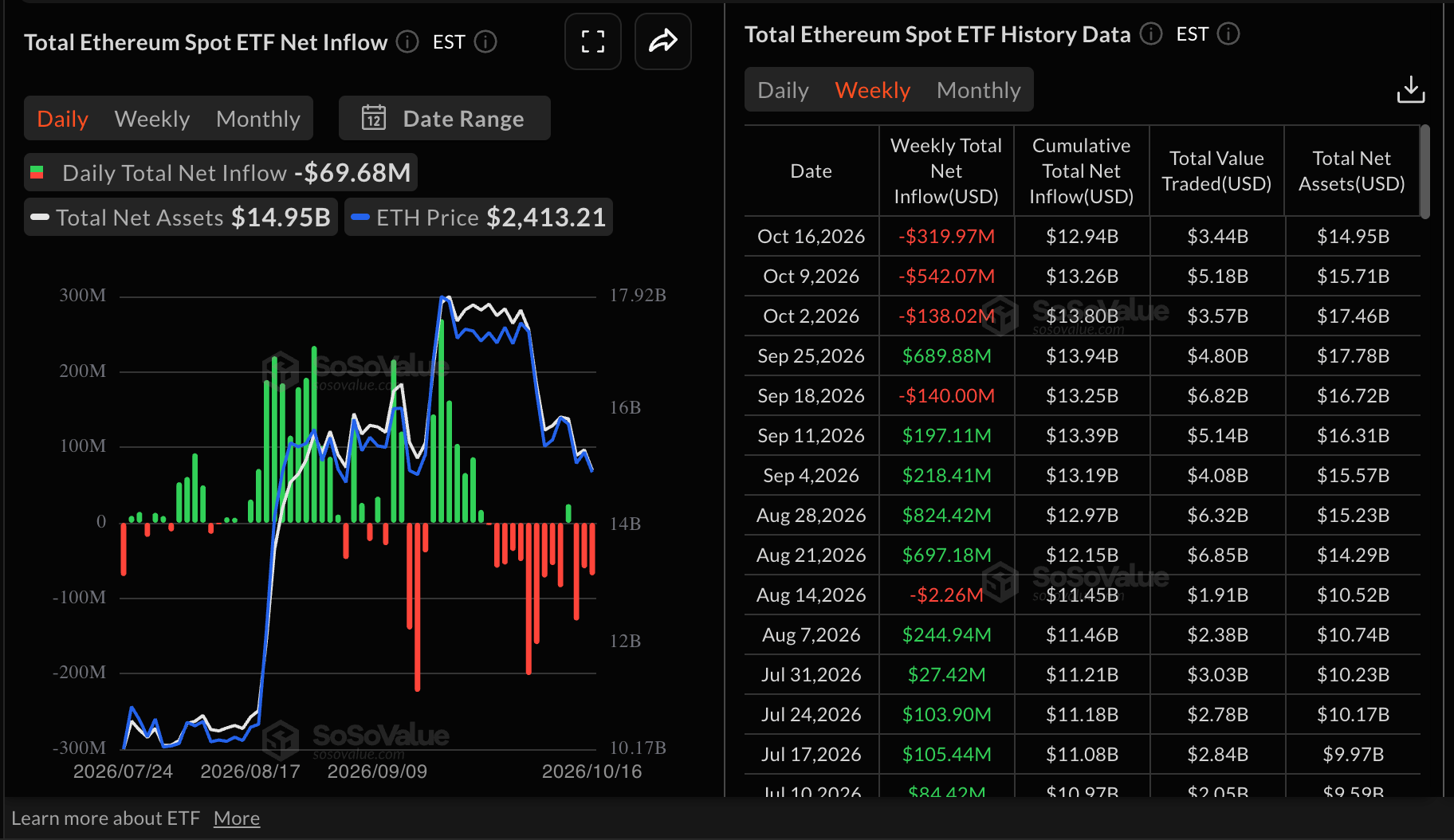
Task: Click the fullscreen expand chart icon
Action: click(x=592, y=41)
